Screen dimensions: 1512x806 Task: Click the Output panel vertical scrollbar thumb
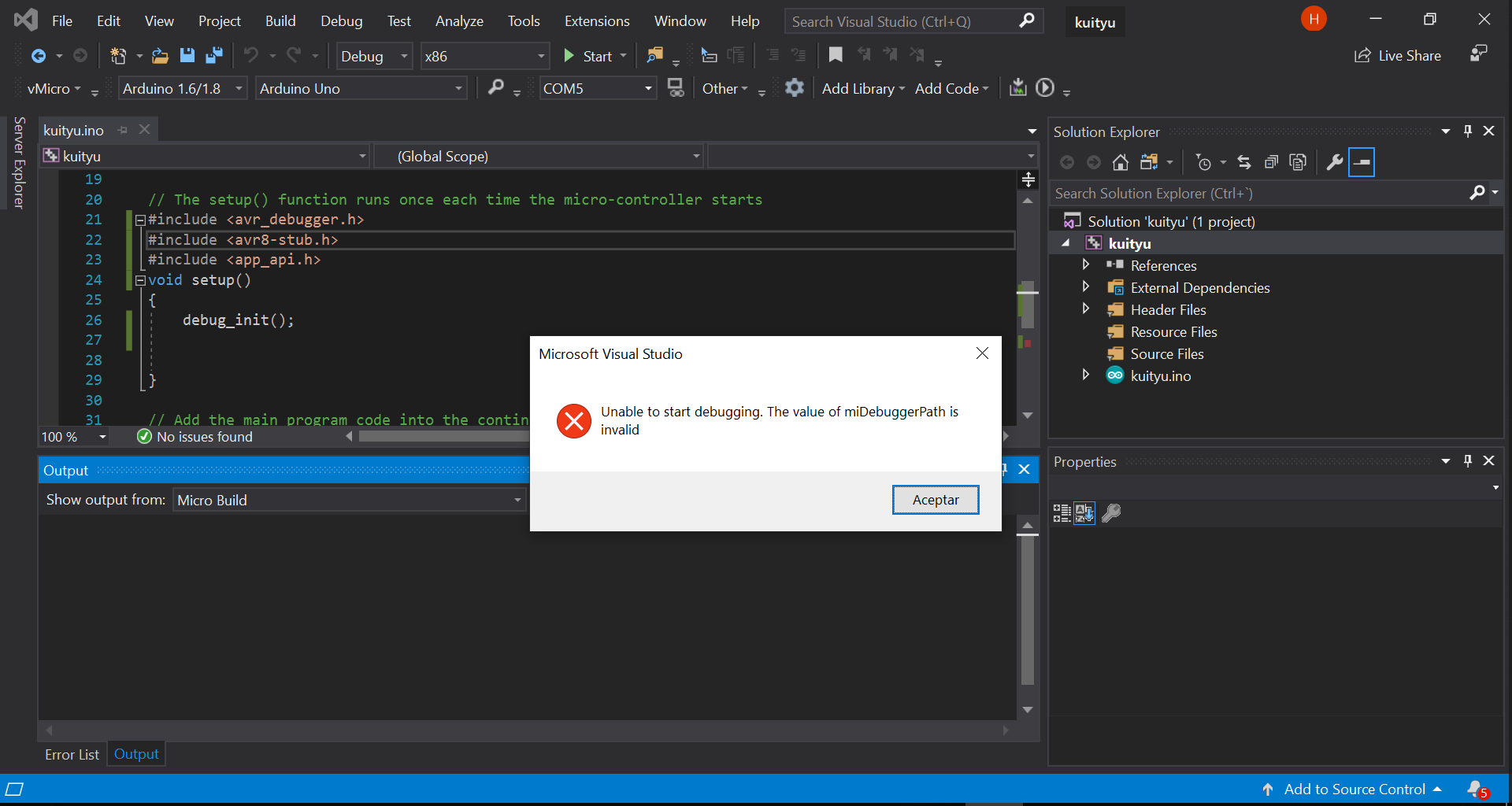point(1027,612)
